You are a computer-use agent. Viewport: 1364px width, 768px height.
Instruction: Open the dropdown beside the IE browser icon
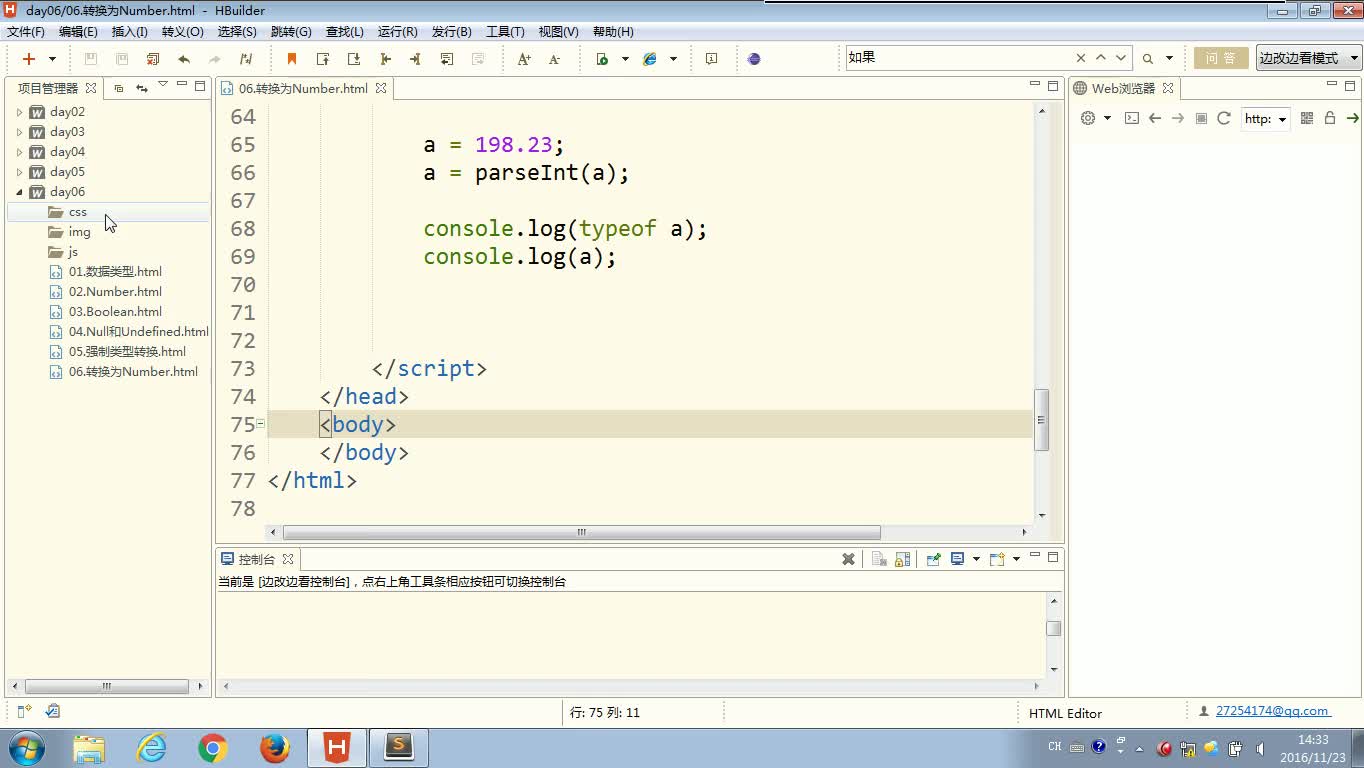(x=673, y=60)
